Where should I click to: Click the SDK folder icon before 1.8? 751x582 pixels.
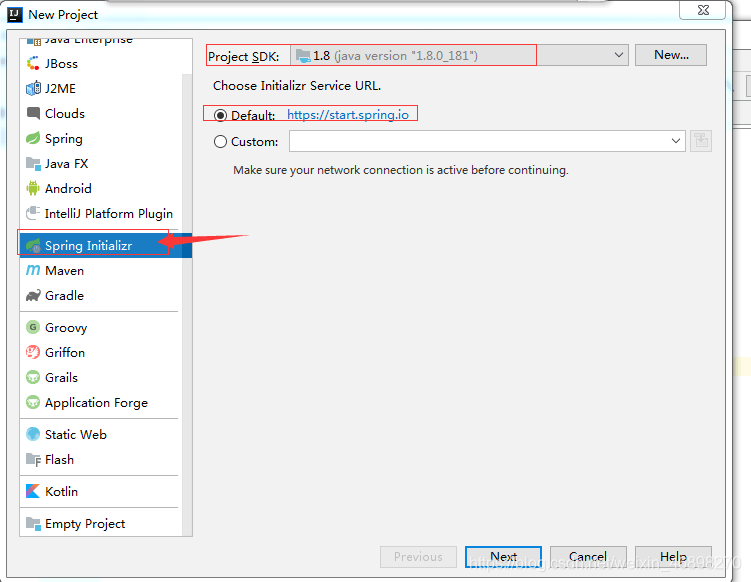tap(303, 56)
